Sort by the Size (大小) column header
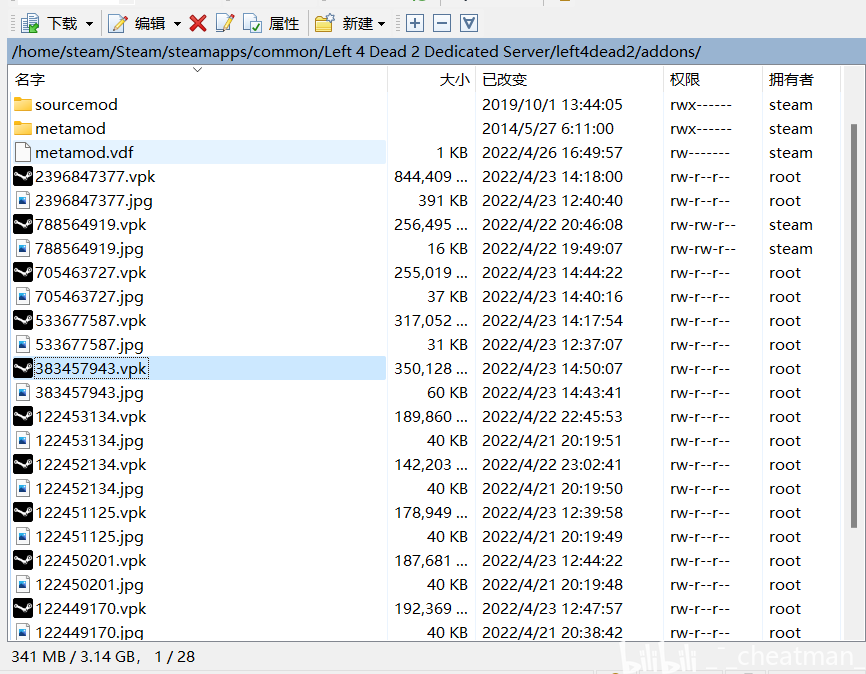The width and height of the screenshot is (866, 674). coord(431,80)
